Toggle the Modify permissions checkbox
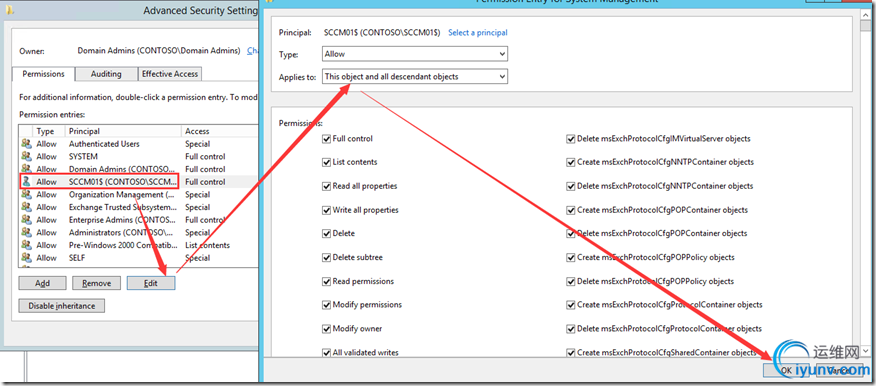The image size is (876, 386). coord(326,305)
